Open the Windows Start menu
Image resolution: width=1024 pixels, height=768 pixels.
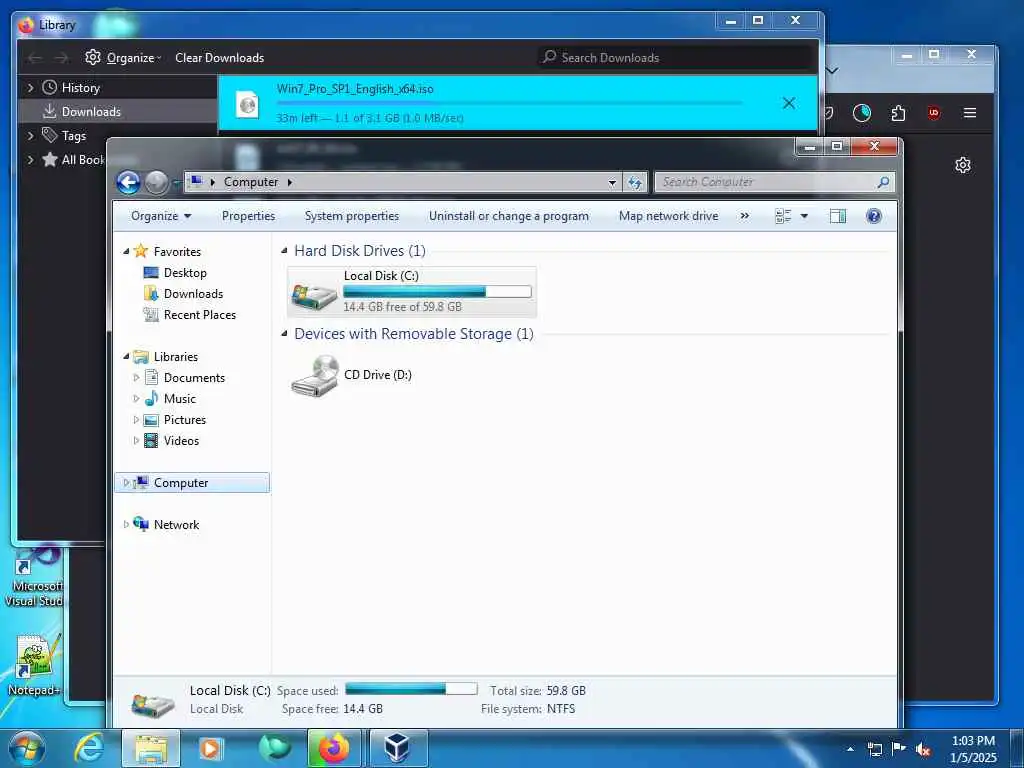[26, 748]
